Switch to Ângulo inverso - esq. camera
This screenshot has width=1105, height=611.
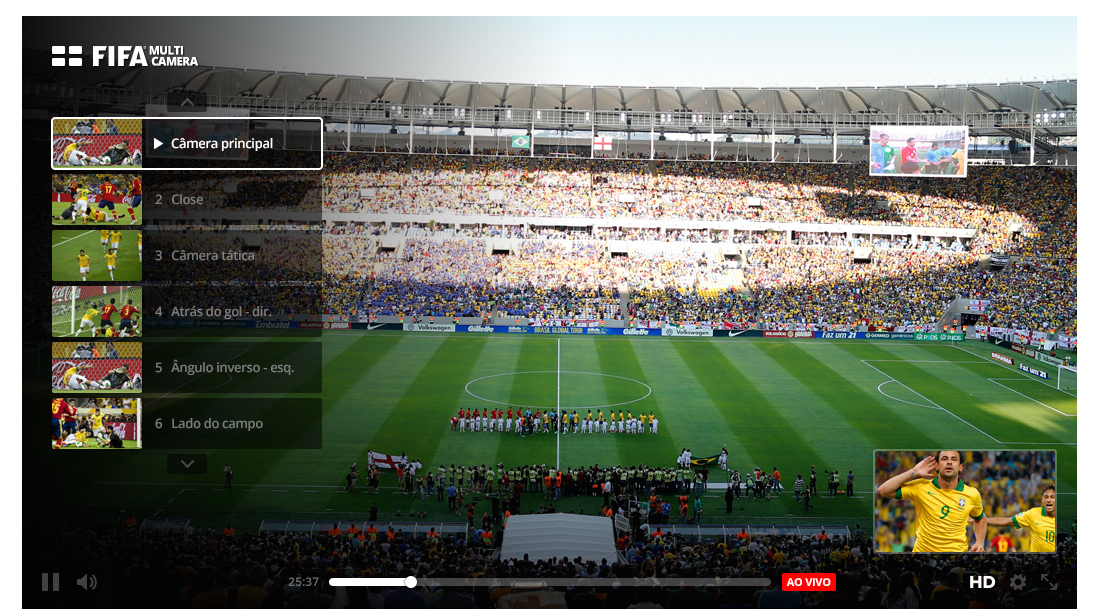pos(187,368)
